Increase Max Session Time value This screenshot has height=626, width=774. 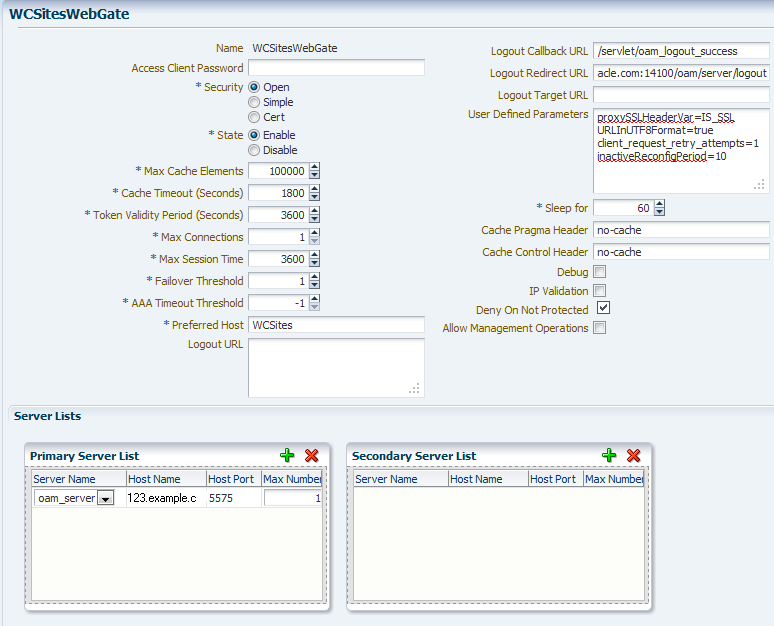[314, 255]
